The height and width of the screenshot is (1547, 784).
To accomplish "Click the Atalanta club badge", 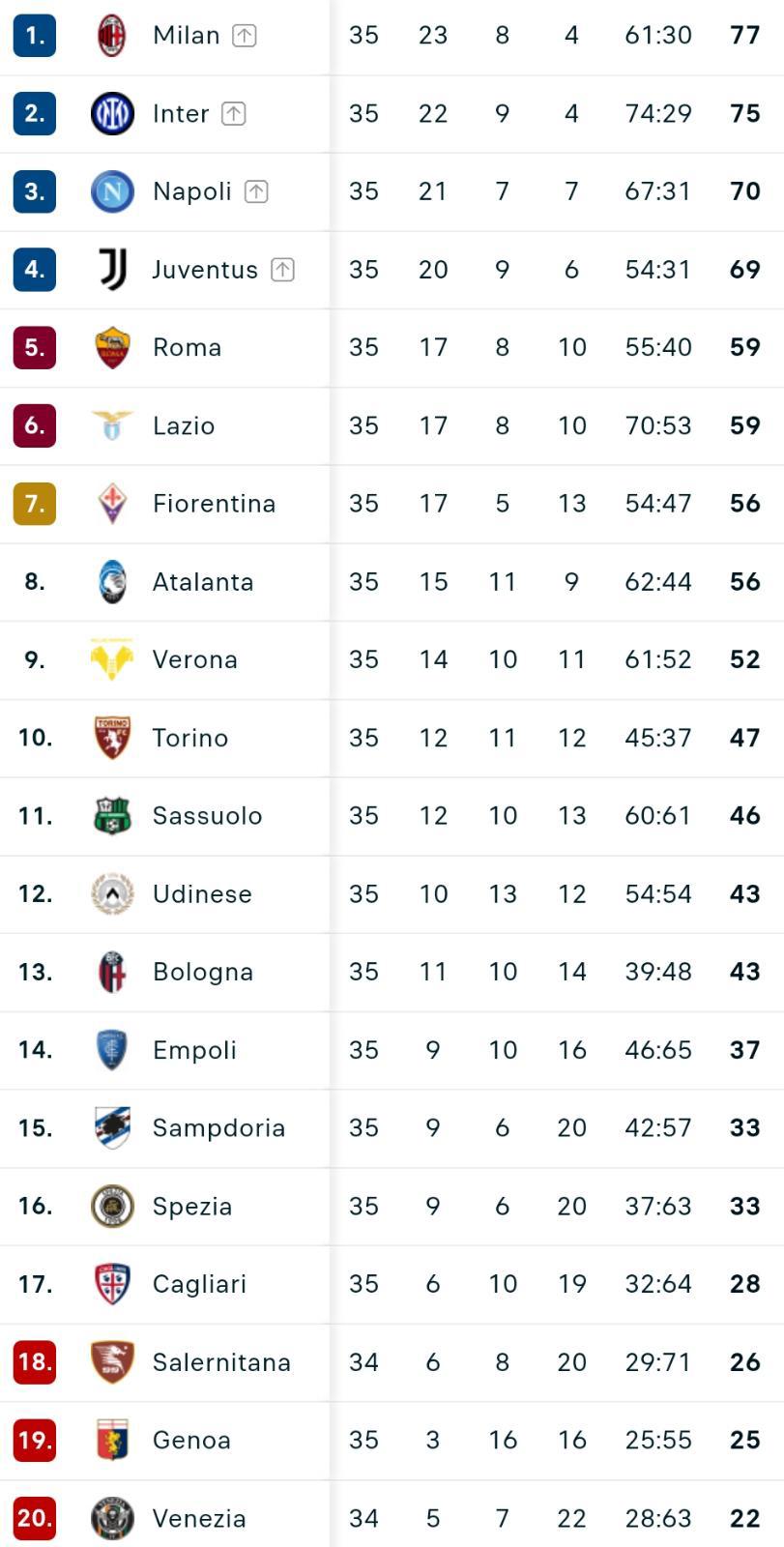I will (x=112, y=582).
